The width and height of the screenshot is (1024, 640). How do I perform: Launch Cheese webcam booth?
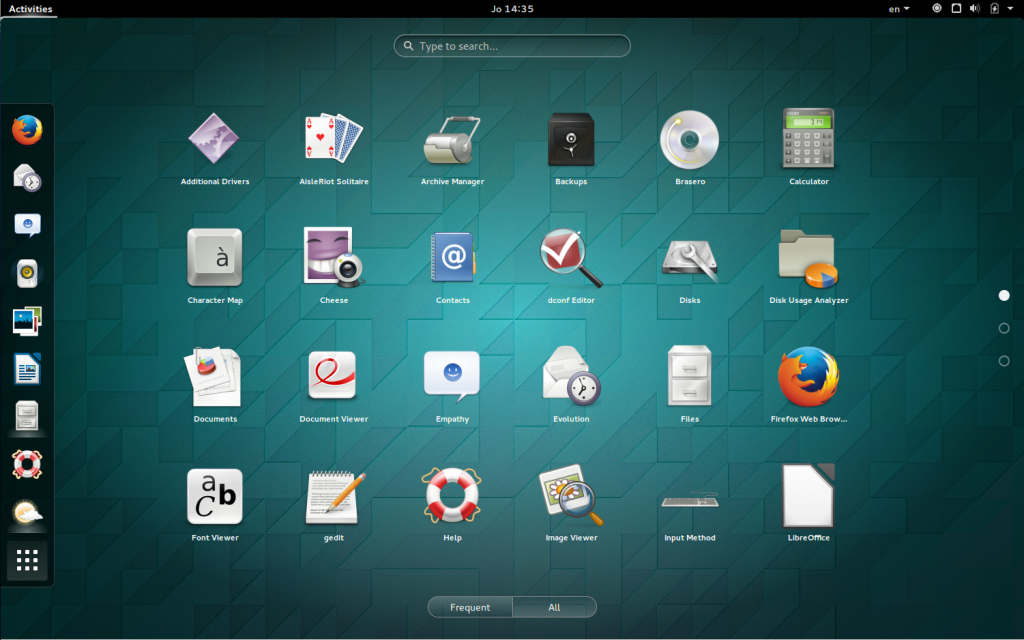pyautogui.click(x=333, y=257)
